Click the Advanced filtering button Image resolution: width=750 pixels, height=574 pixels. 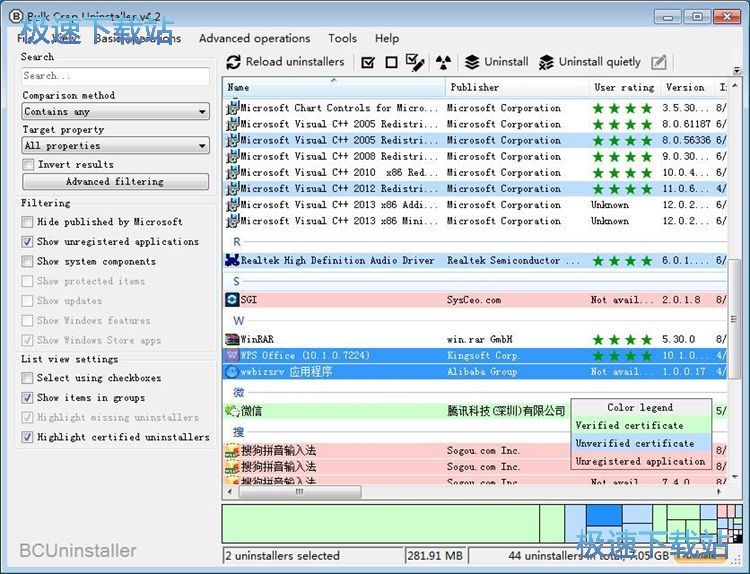[115, 181]
